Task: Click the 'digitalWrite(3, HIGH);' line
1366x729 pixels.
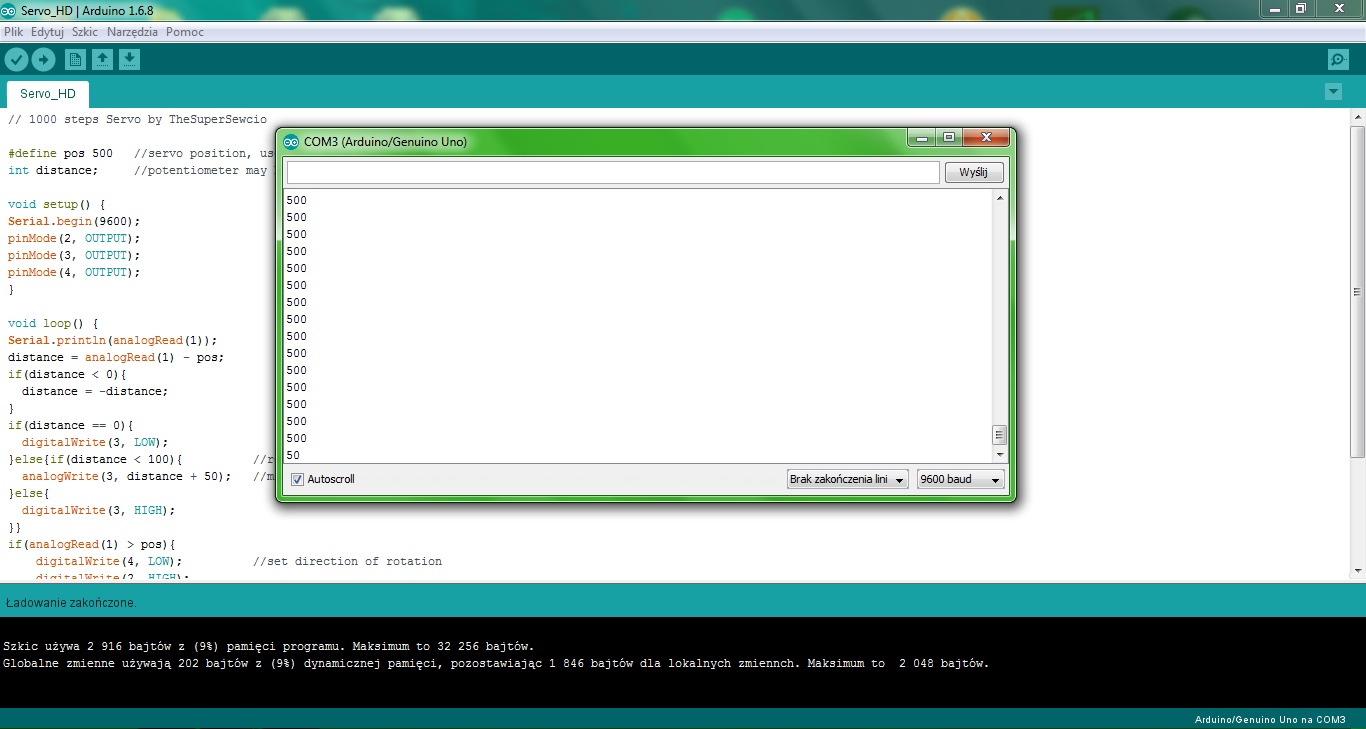Action: [98, 510]
